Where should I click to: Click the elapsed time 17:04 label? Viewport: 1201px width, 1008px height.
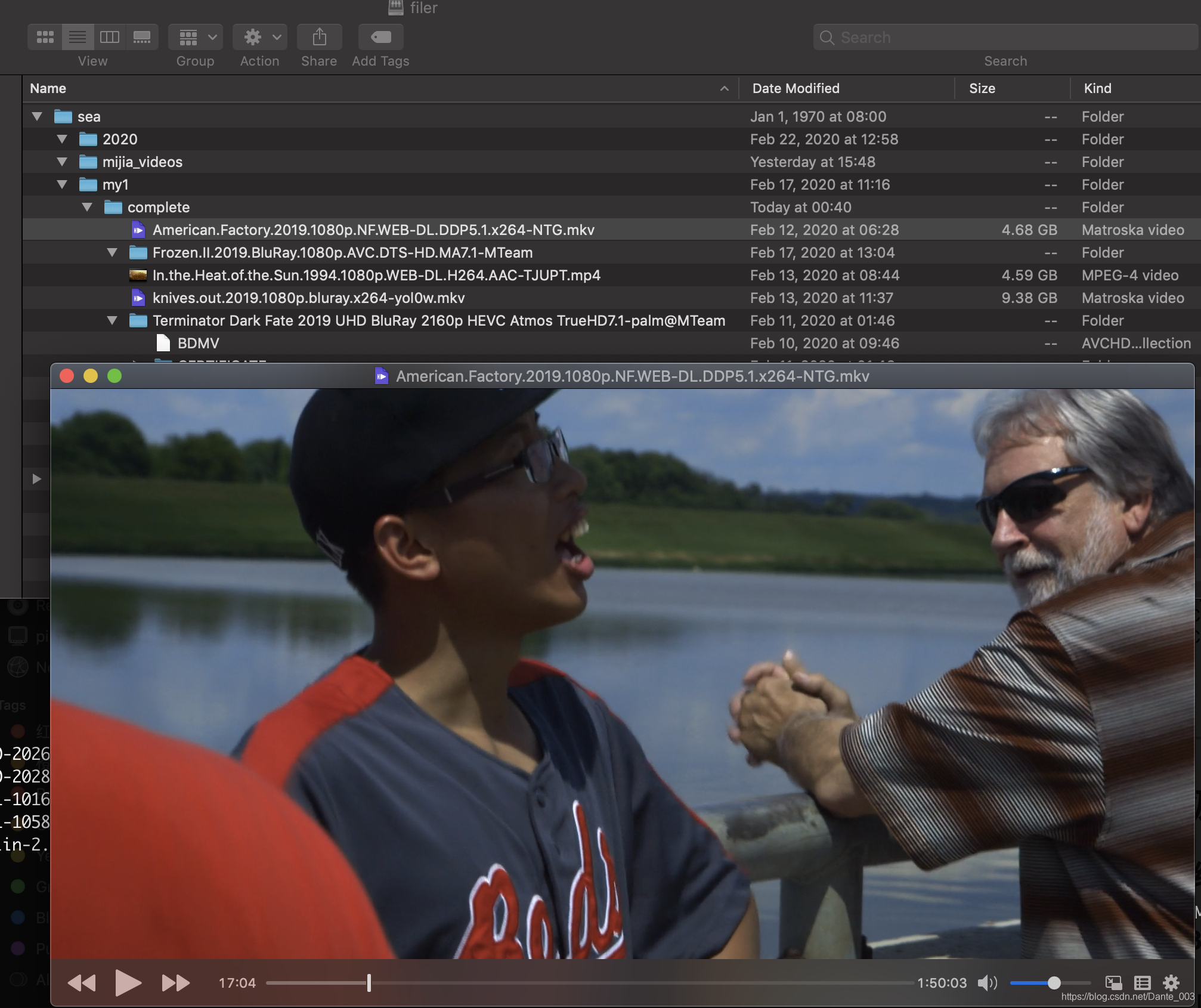click(x=237, y=982)
